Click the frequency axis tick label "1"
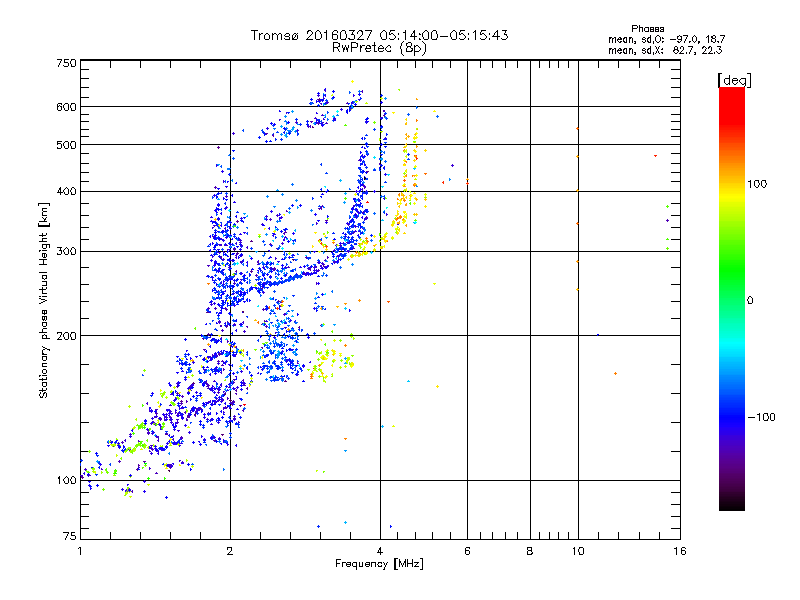This screenshot has width=800, height=600. (x=80, y=551)
